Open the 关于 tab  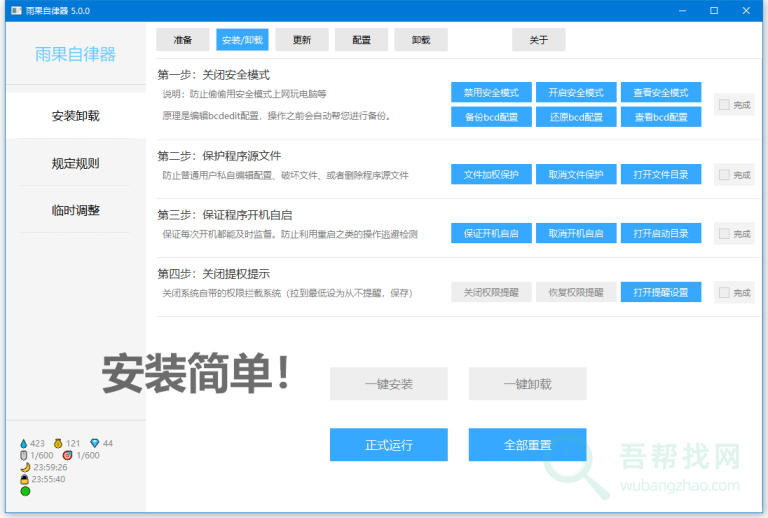point(538,40)
